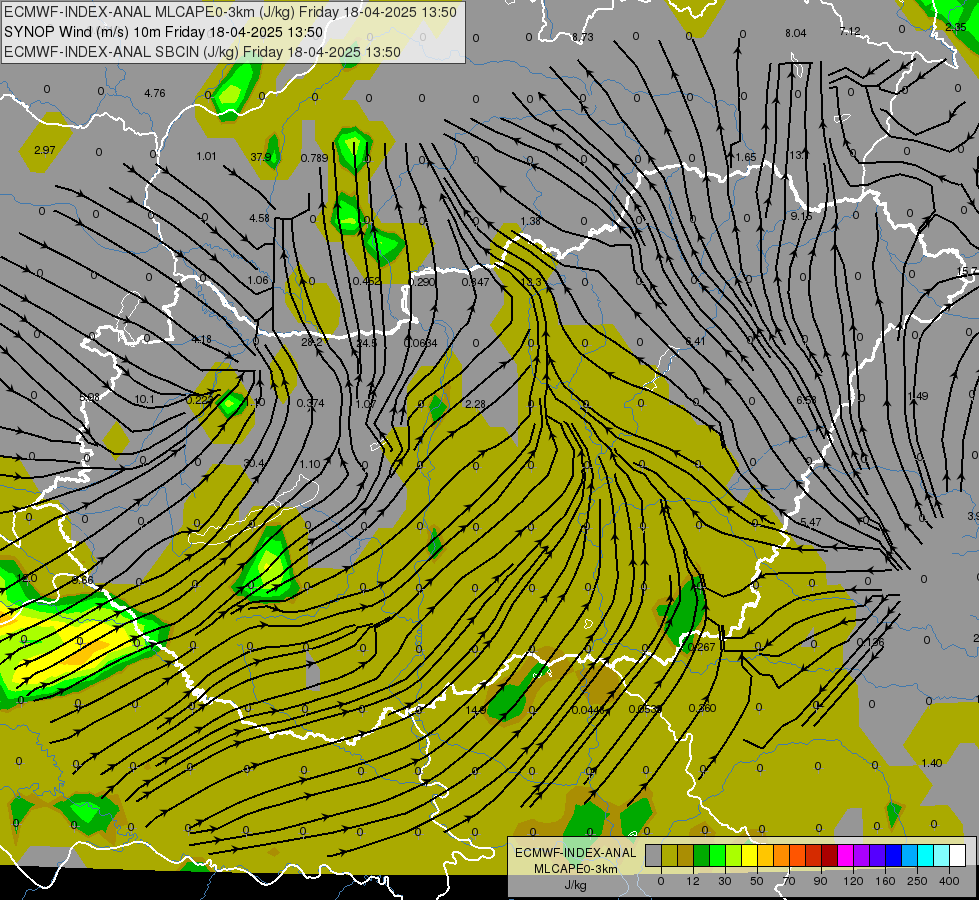
Task: Click the map value 7.12
Action: tap(850, 31)
